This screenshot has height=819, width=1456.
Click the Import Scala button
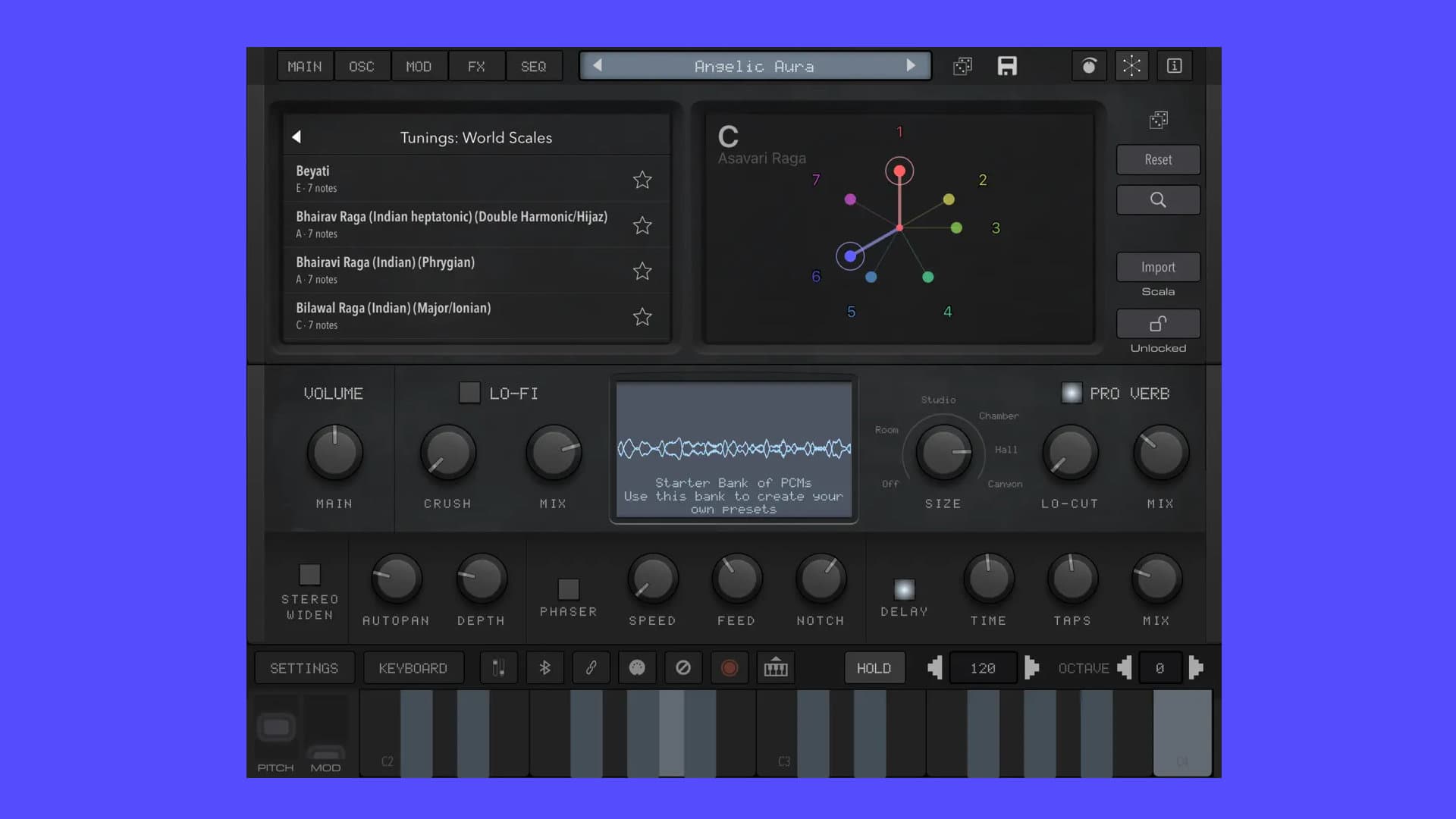pyautogui.click(x=1158, y=268)
